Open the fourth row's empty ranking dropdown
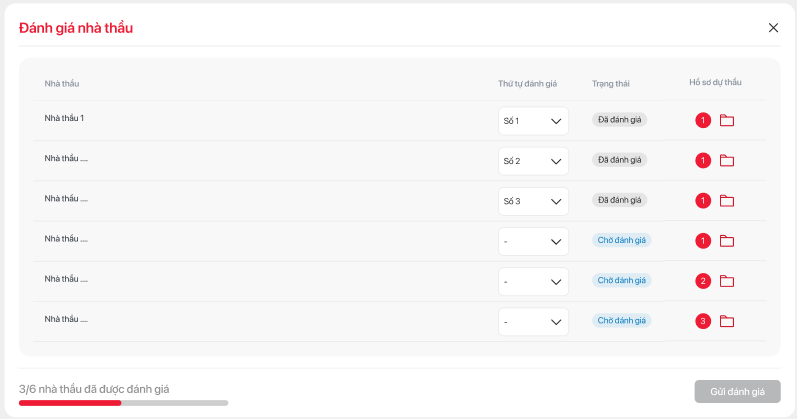Image resolution: width=797 pixels, height=419 pixels. click(533, 242)
